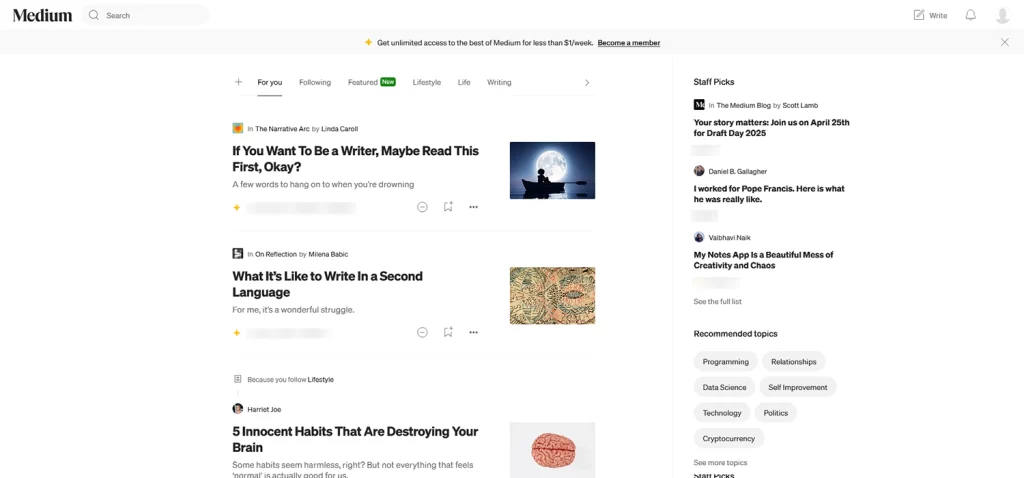This screenshot has width=1024, height=478.
Task: Click the Medium logo
Action: pyautogui.click(x=42, y=15)
